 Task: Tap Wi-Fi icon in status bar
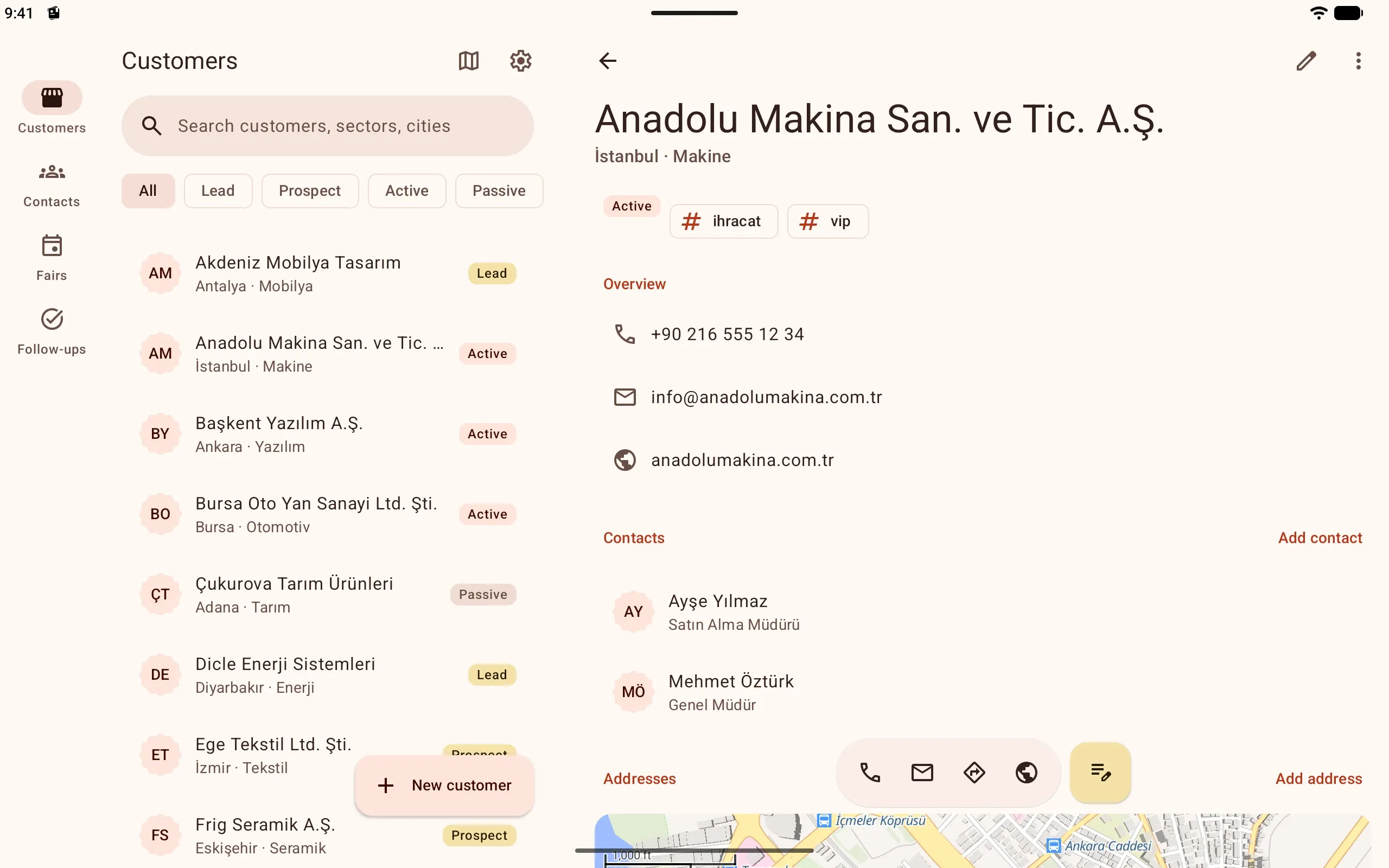pos(1318,12)
